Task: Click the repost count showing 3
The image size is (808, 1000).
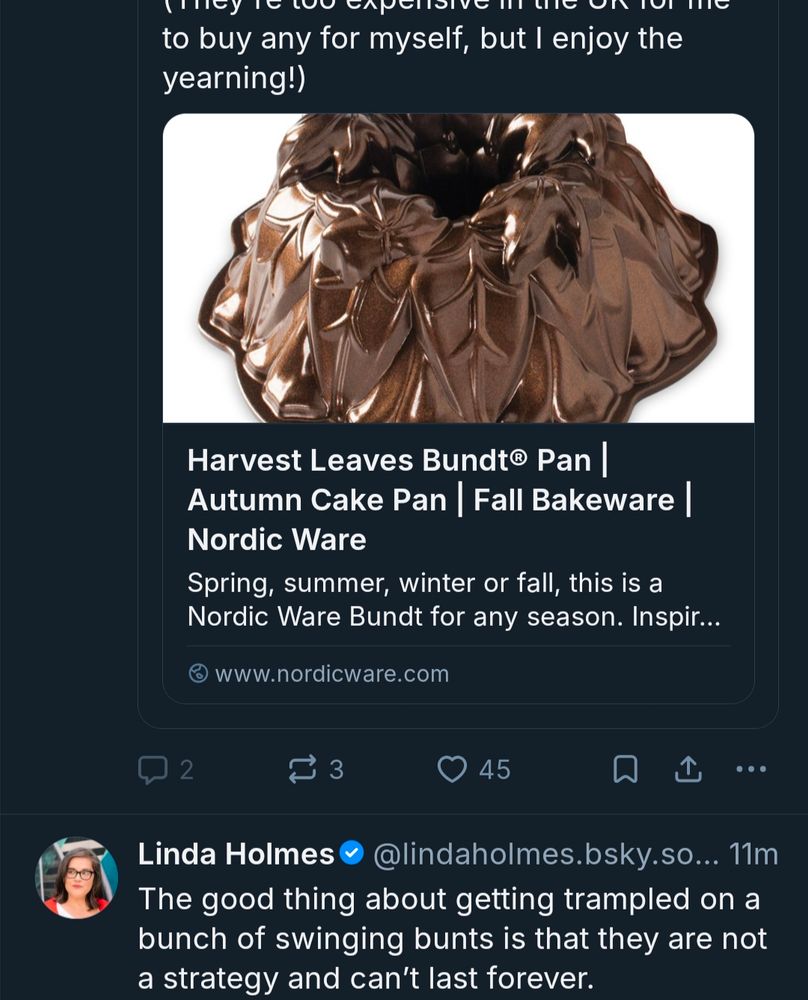Action: (x=337, y=769)
